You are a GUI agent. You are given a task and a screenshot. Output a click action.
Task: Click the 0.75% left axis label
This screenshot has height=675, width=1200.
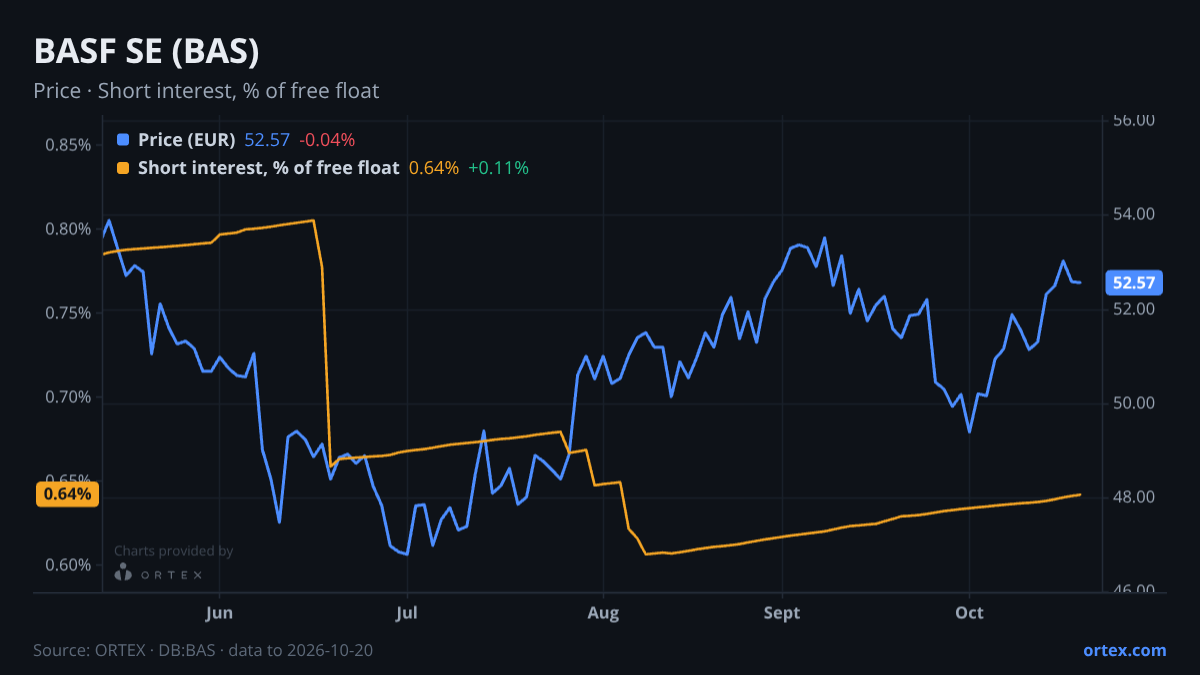[x=68, y=313]
